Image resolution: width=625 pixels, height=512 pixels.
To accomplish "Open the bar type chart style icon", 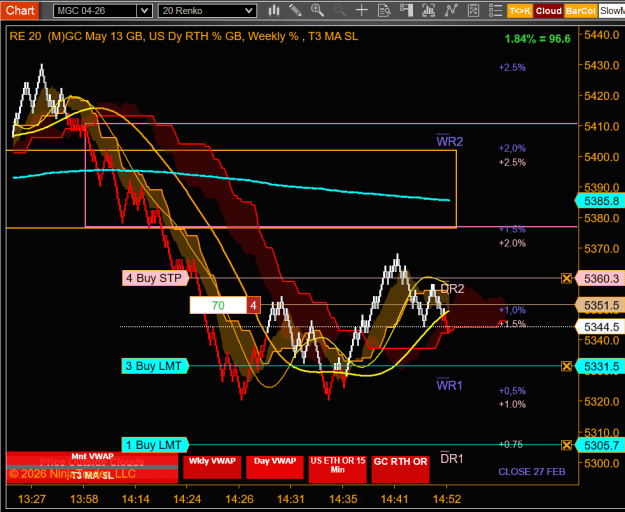I will (274, 11).
